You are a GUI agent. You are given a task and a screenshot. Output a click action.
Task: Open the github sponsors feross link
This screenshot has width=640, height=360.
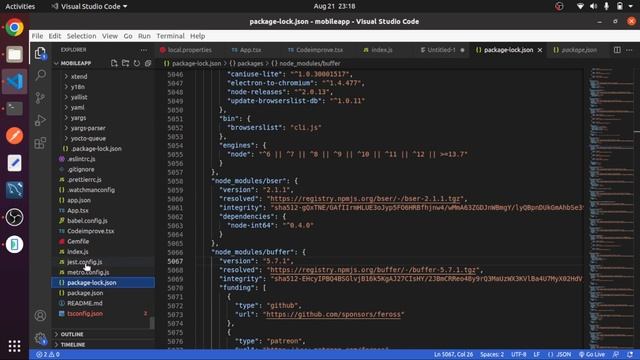[333, 314]
